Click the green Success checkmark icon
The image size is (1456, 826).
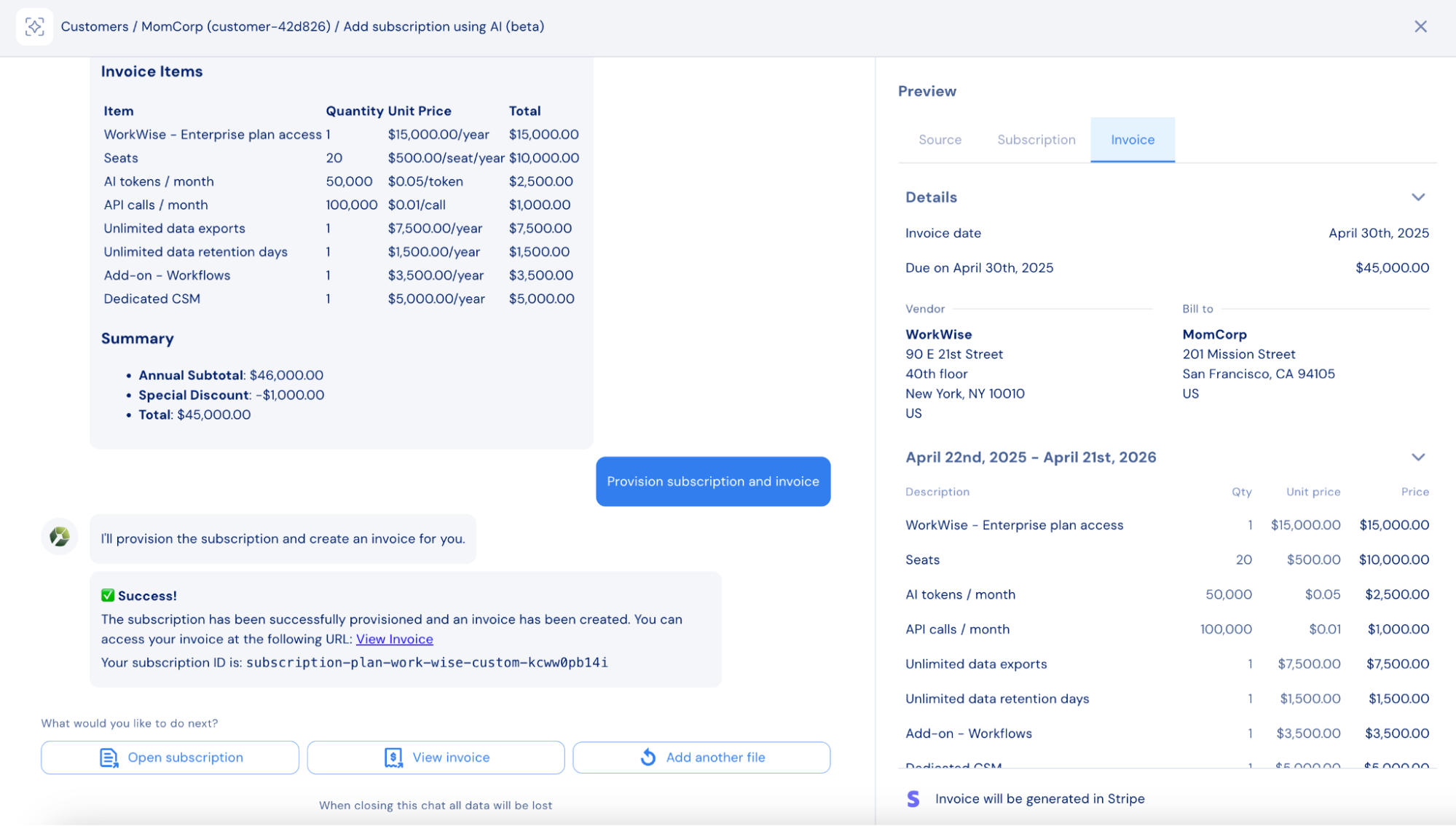108,595
